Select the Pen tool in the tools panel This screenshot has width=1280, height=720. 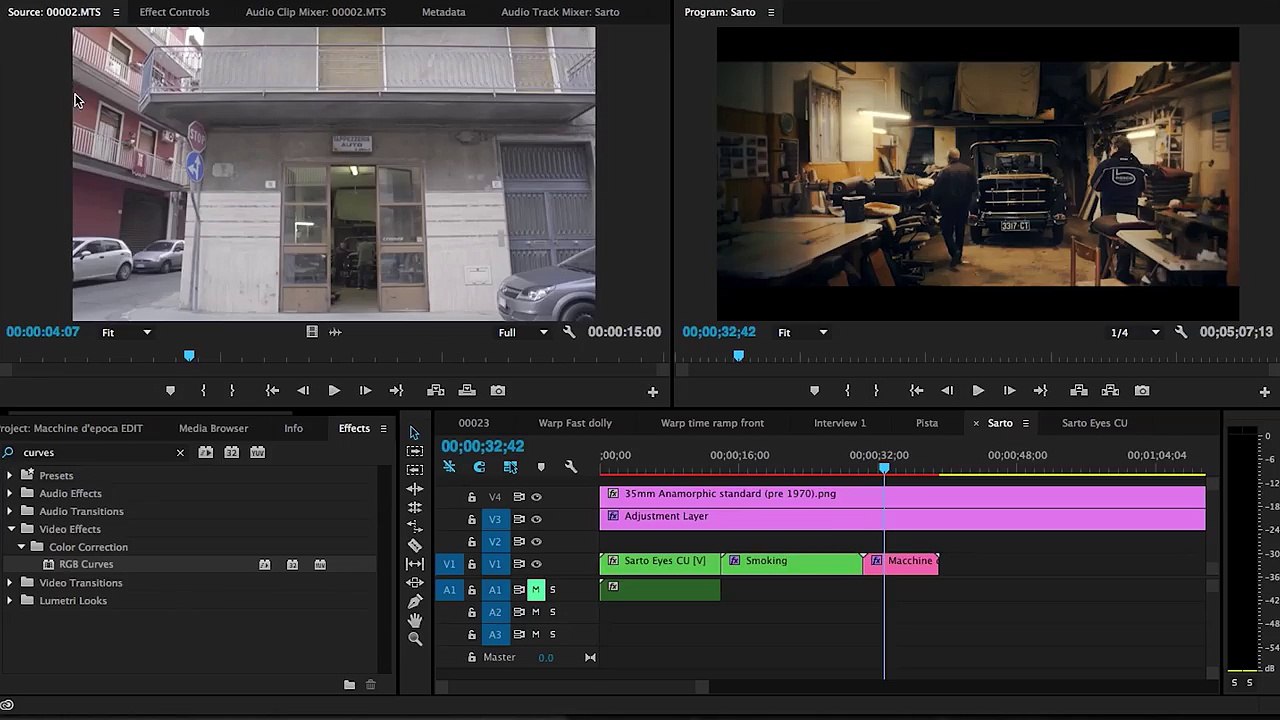click(415, 601)
